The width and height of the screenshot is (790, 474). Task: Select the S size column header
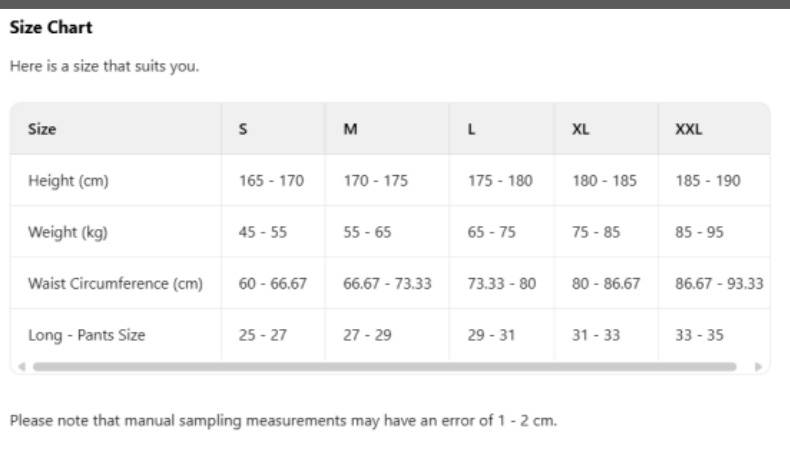point(244,129)
